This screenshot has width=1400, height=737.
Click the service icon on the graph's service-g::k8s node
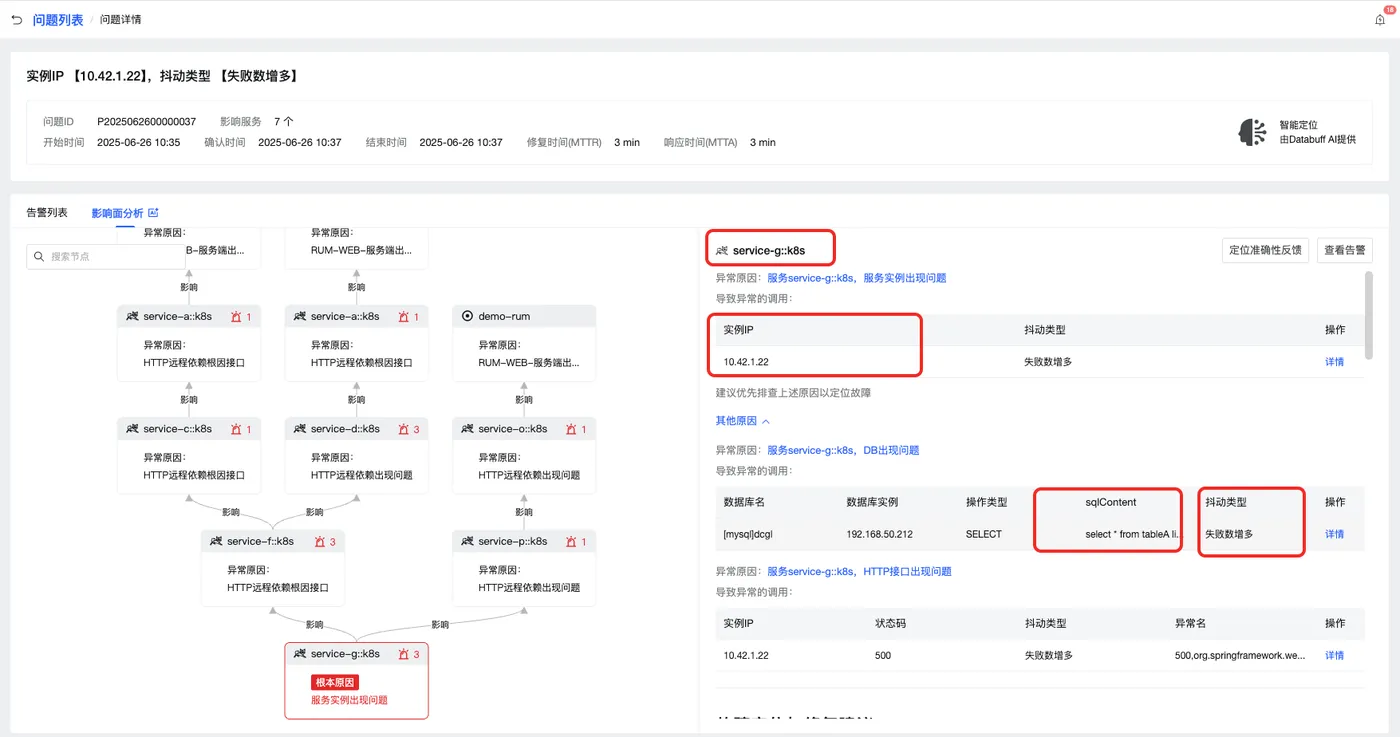coord(300,654)
